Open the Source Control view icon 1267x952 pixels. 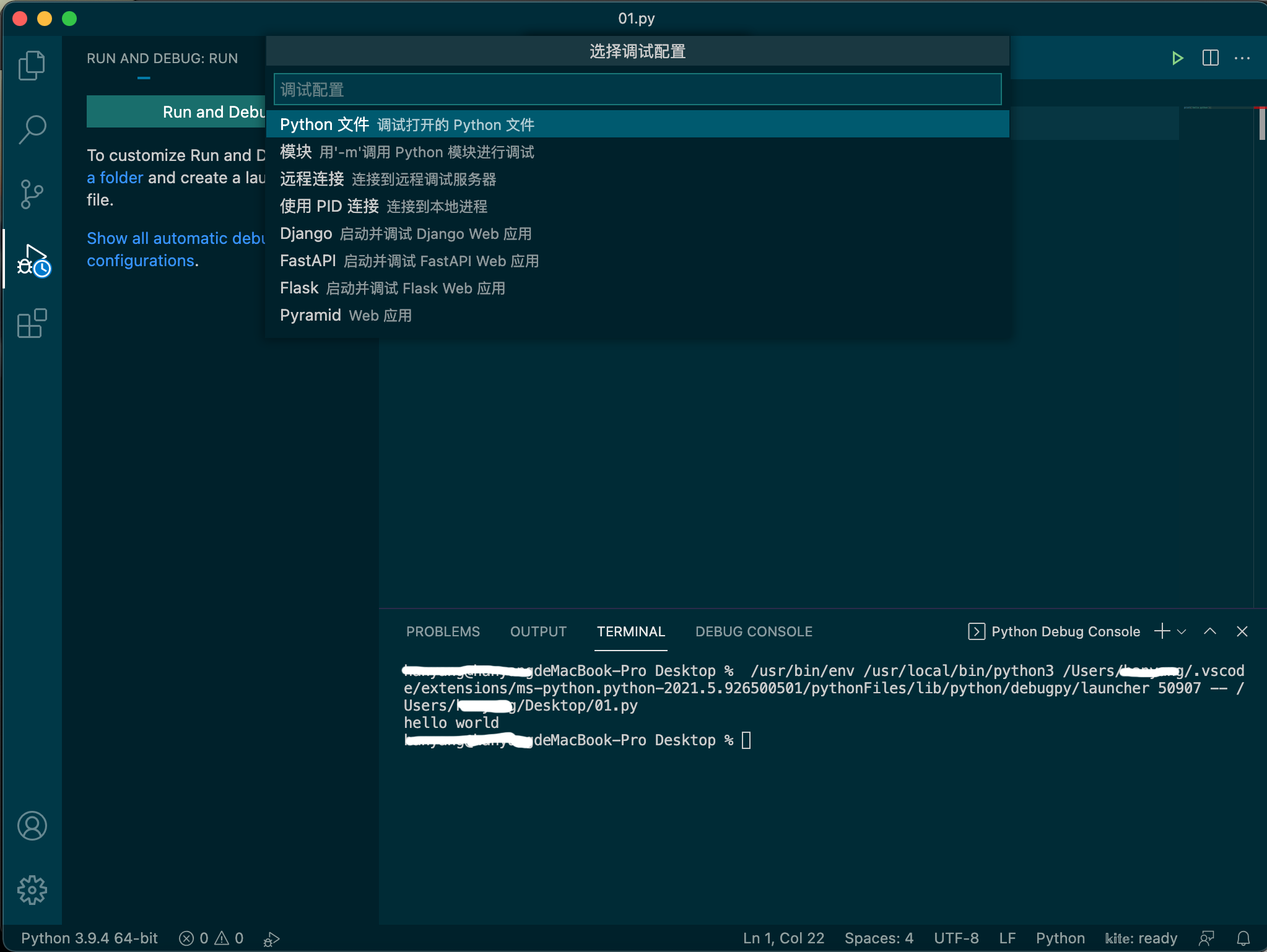click(x=32, y=193)
